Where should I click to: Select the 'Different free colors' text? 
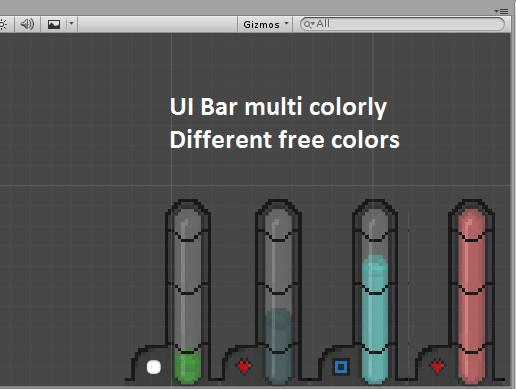pos(285,140)
